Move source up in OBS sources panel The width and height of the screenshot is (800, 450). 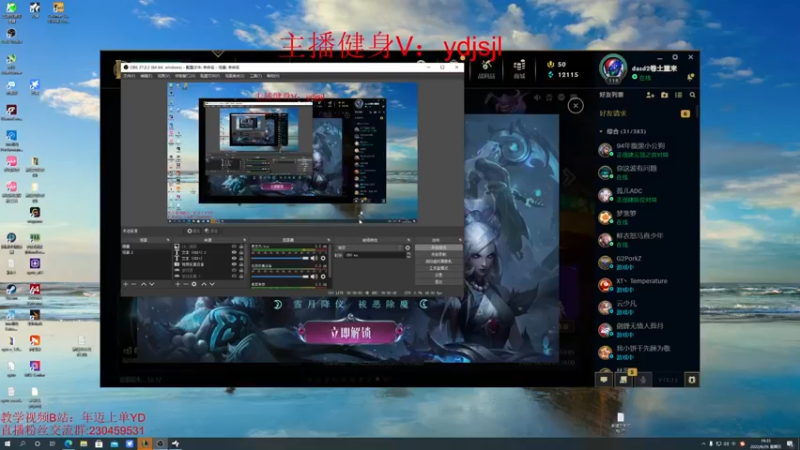tap(204, 284)
